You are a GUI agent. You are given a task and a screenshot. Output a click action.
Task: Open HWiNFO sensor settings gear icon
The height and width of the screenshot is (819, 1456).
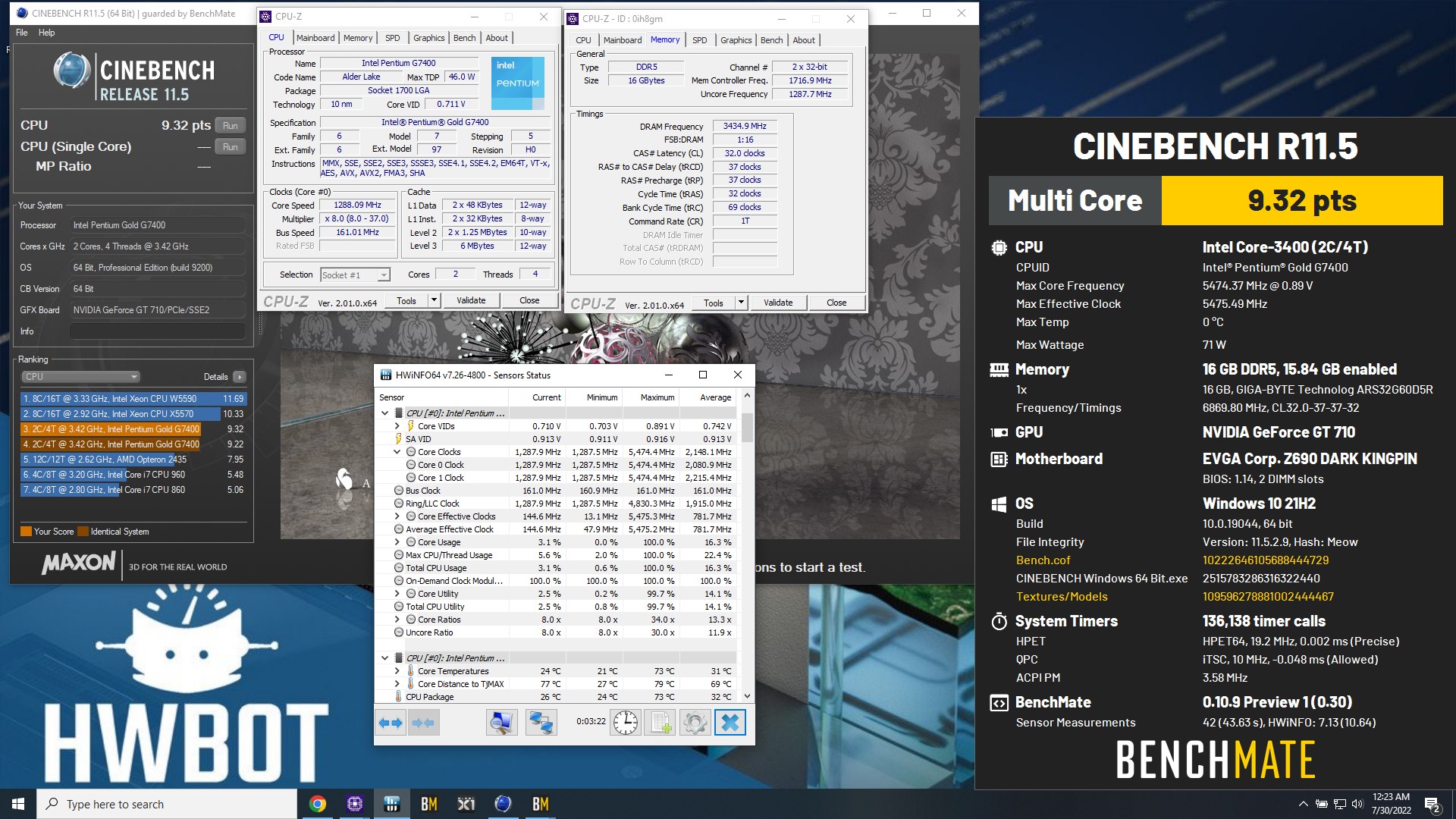pyautogui.click(x=695, y=722)
